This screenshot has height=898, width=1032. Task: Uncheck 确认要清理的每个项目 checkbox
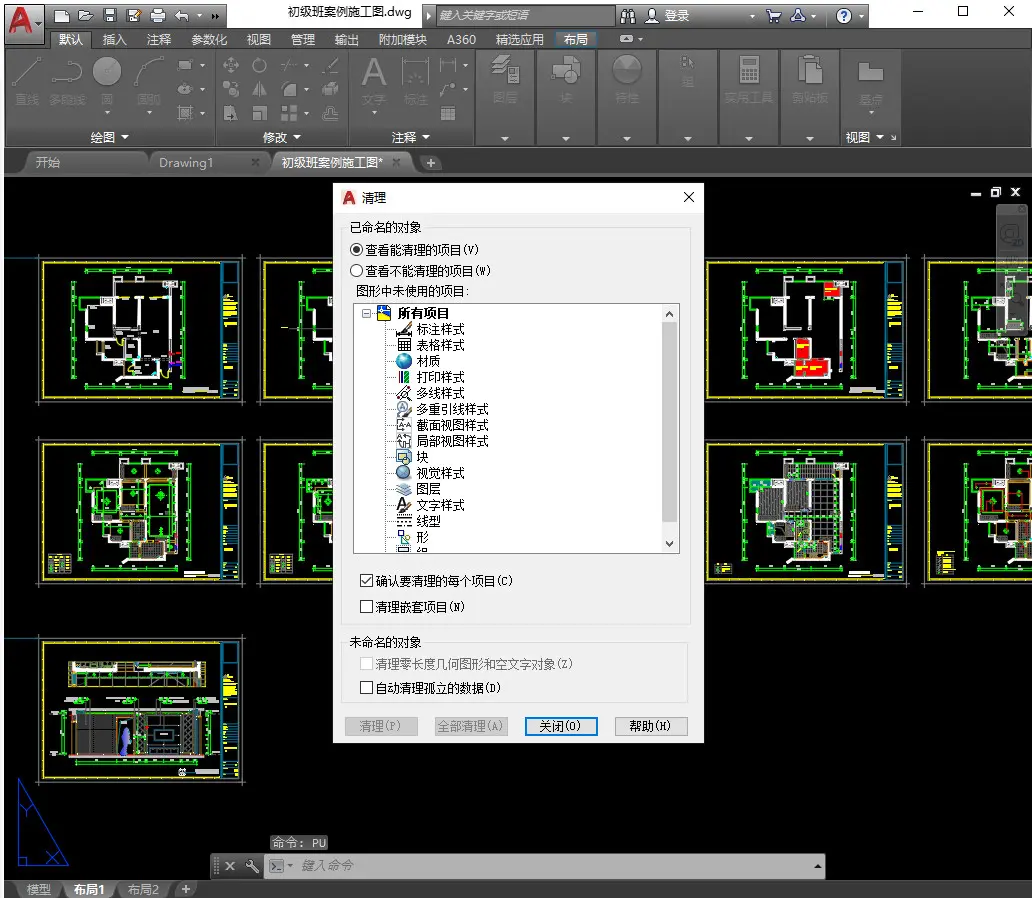click(x=367, y=581)
